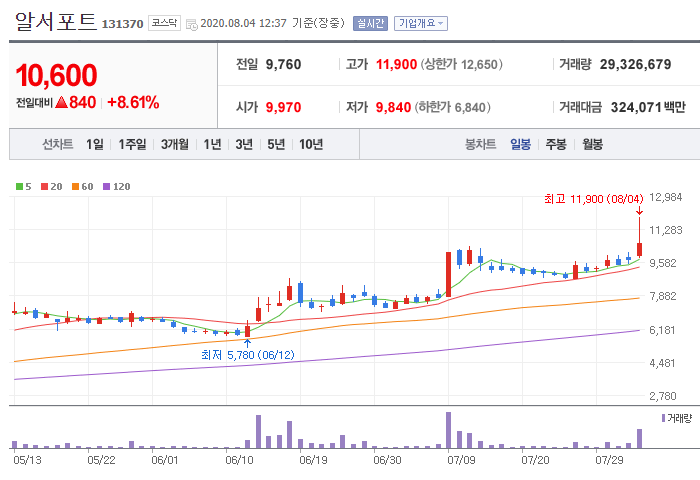Viewport: 700px width, 480px height.
Task: Click the current price 10,600
Action: (56, 75)
